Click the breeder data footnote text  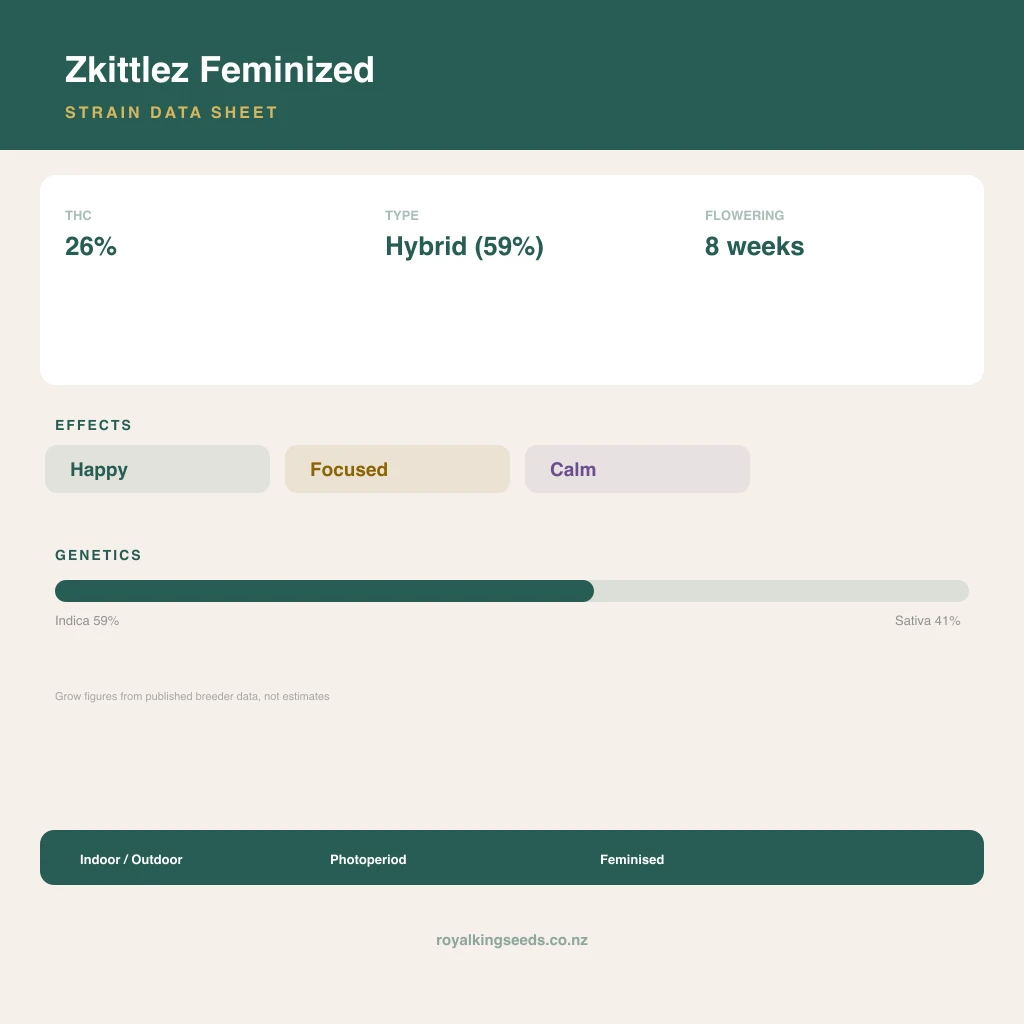(x=192, y=696)
